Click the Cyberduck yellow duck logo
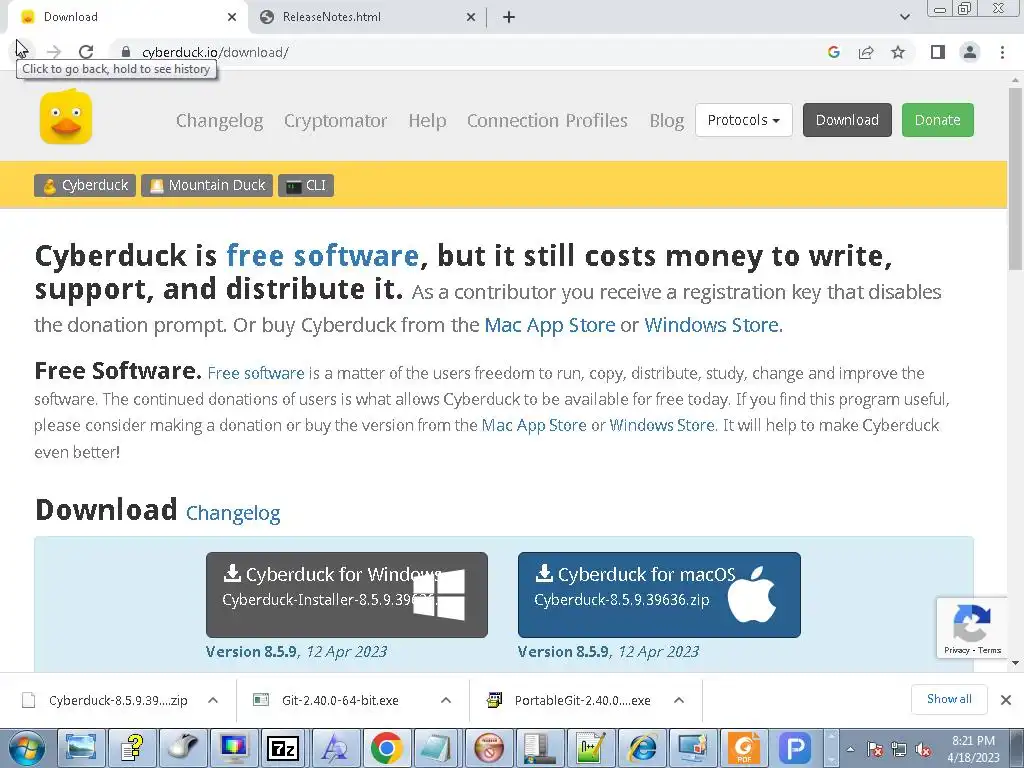Screen dimensions: 1024x768 [66, 117]
